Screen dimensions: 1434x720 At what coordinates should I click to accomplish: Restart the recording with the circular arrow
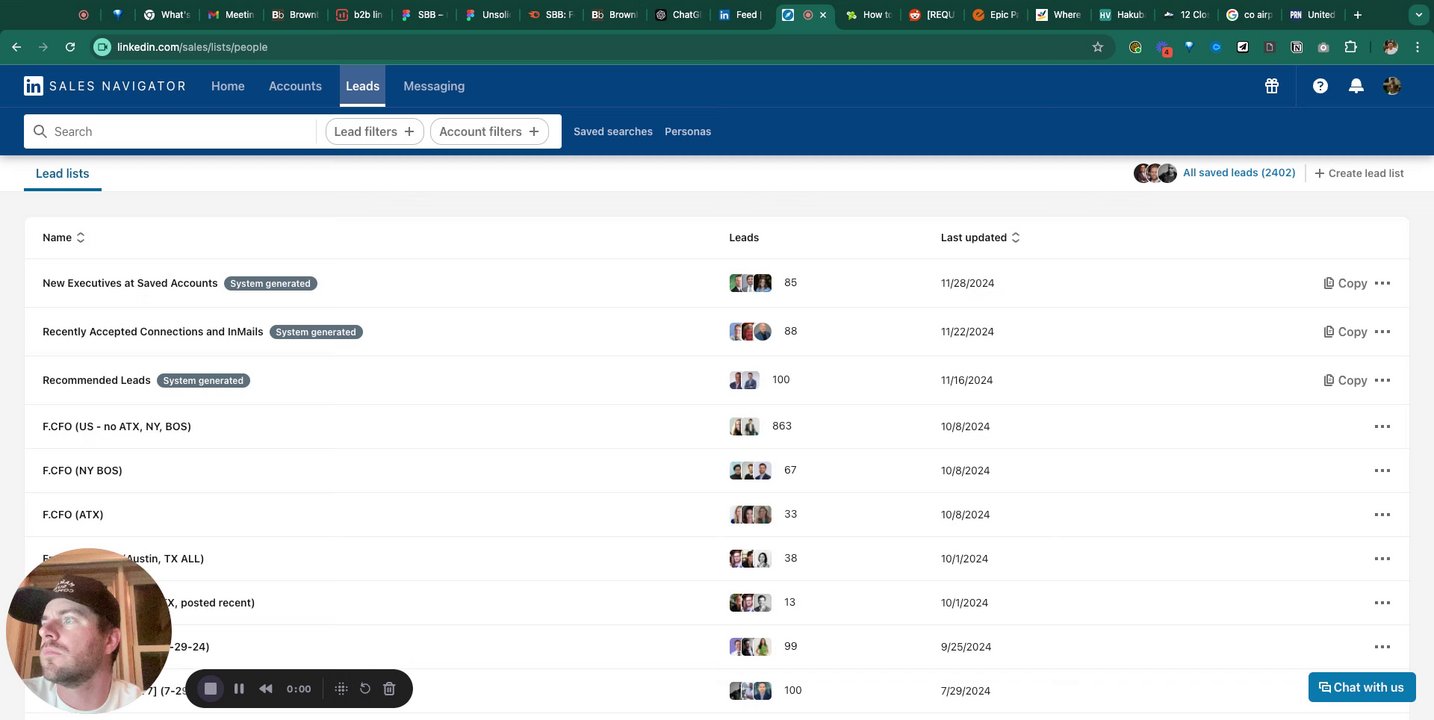pos(365,688)
